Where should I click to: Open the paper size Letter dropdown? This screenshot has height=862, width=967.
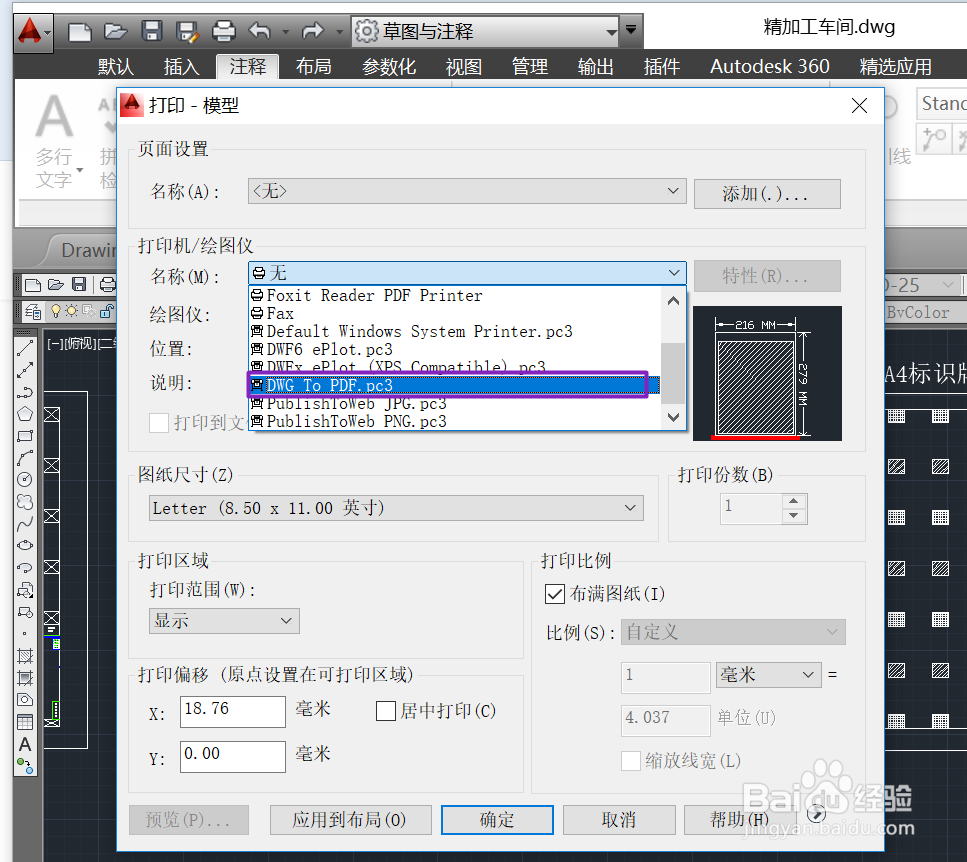[x=396, y=508]
